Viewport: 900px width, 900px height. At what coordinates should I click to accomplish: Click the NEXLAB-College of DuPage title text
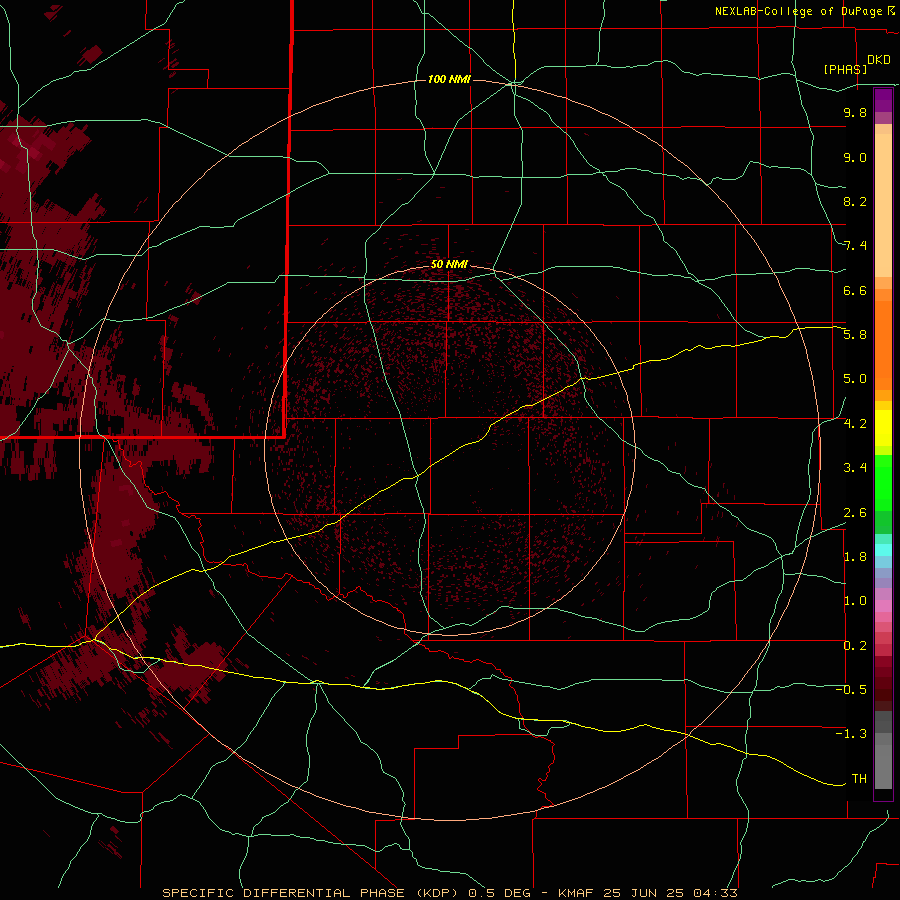801,11
